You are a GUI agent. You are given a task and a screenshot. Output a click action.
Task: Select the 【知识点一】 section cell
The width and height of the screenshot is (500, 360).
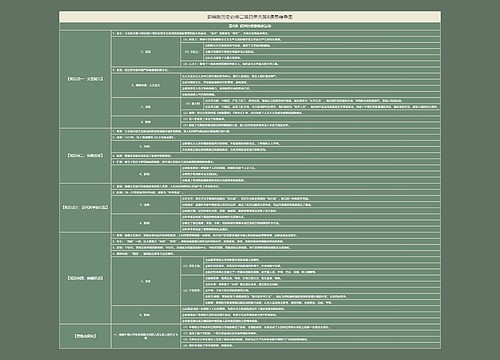coord(85,79)
